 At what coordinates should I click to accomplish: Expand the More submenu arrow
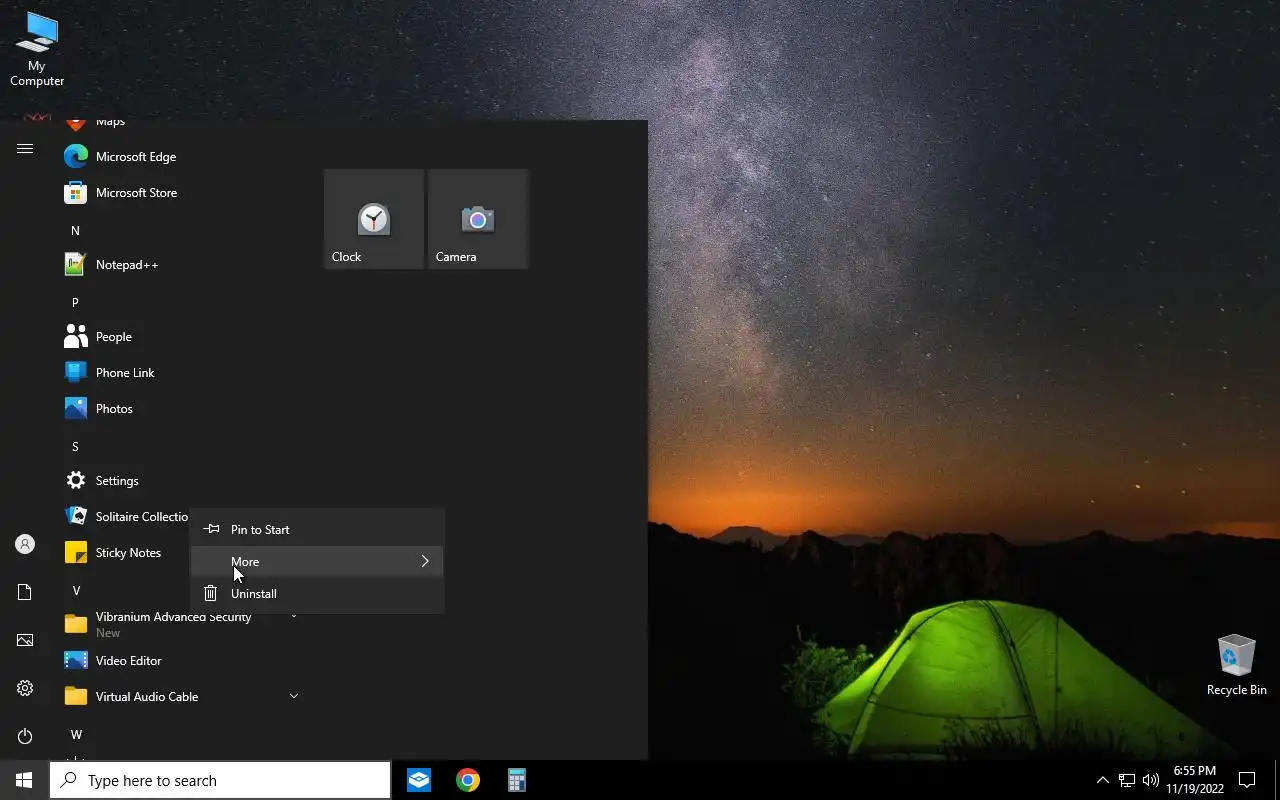tap(425, 561)
